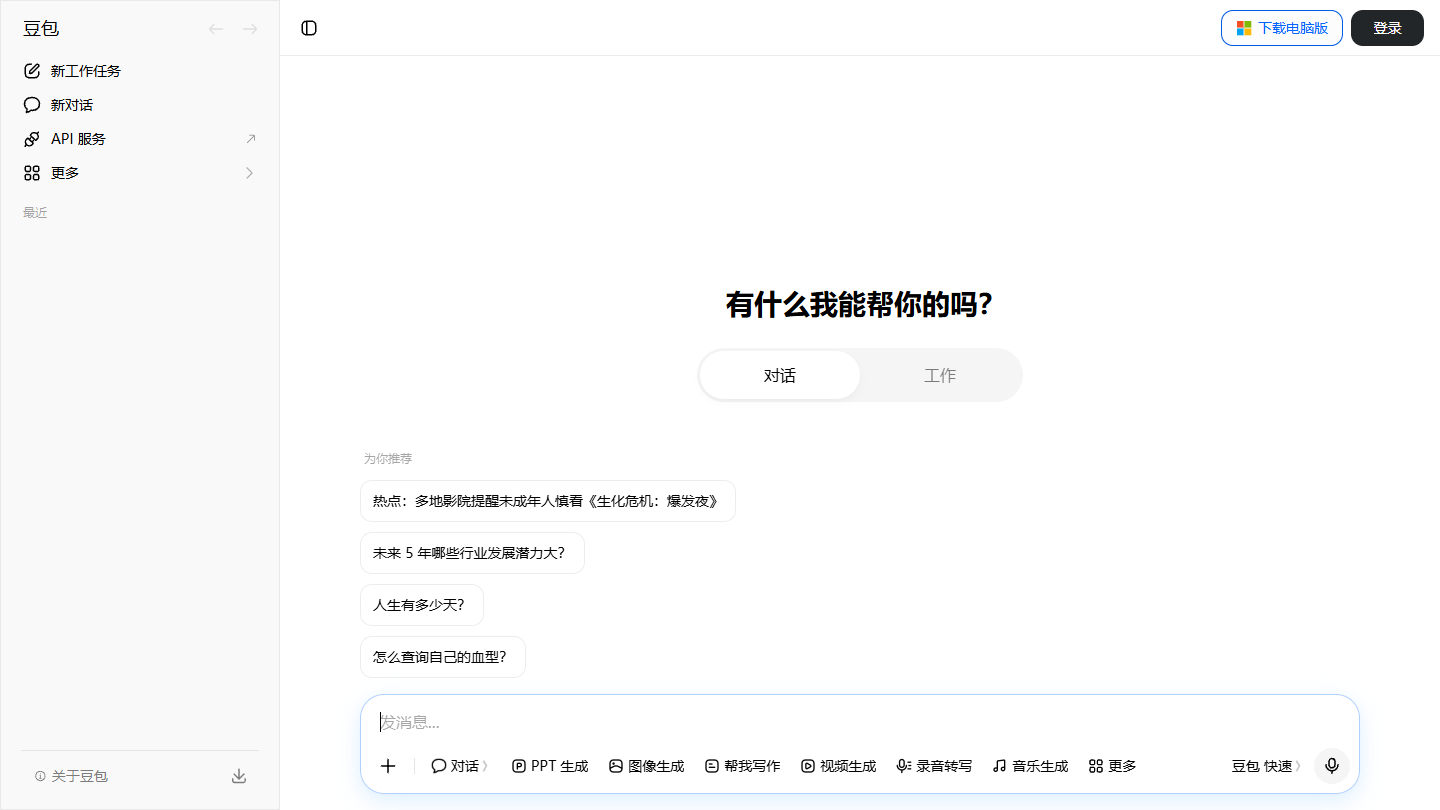Click the plus attachment icon

[x=388, y=766]
